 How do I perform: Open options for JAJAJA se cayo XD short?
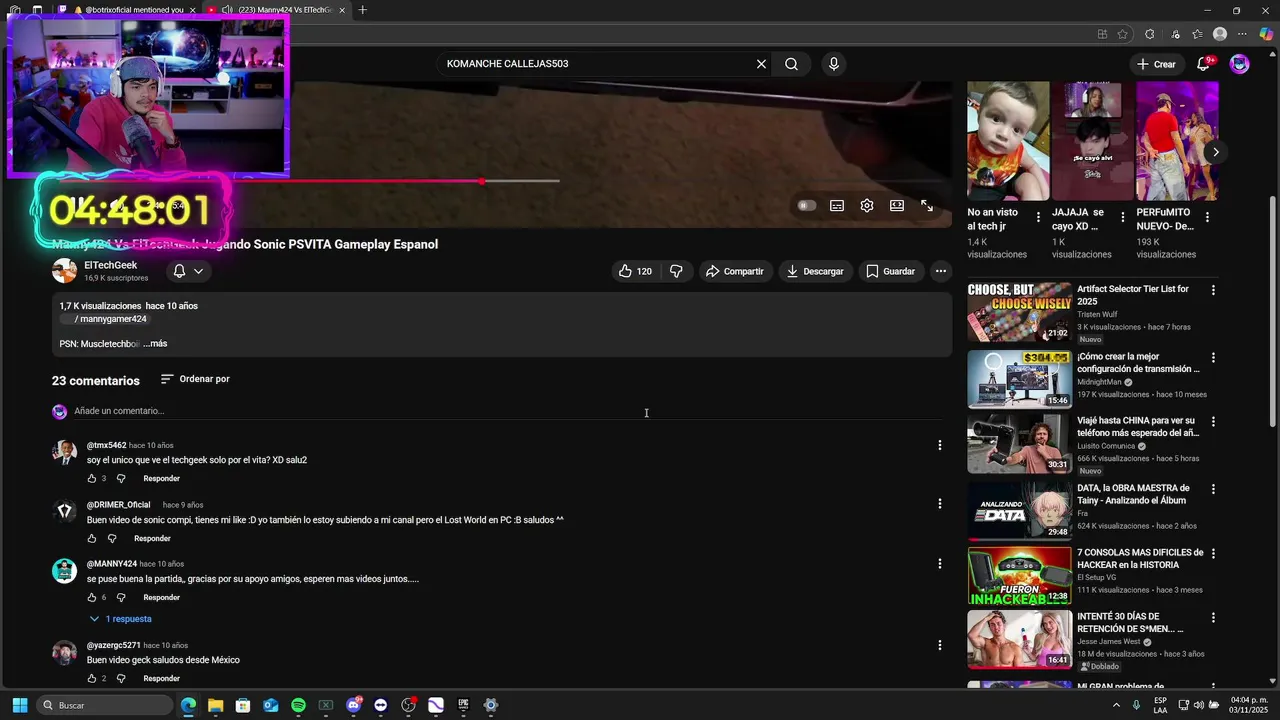pos(1123,217)
